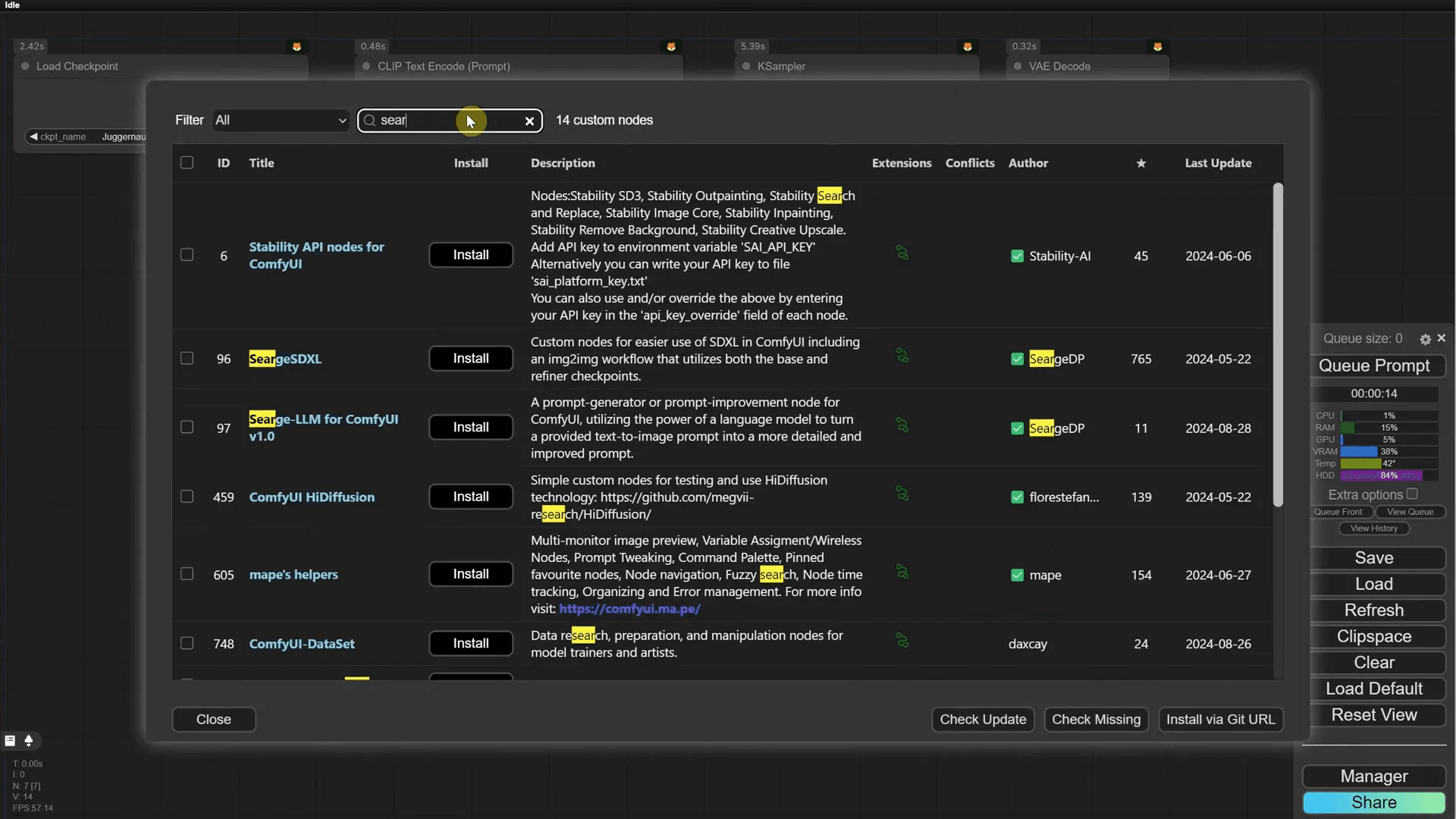1456x819 pixels.
Task: Click the extension icon on ComfyUI-DataSet row
Action: coord(902,641)
